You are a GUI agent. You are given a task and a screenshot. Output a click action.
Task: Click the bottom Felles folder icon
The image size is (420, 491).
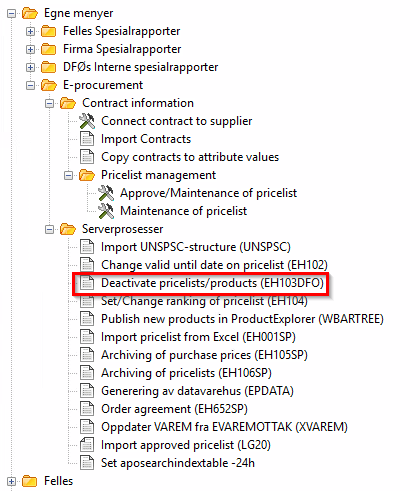(x=30, y=481)
